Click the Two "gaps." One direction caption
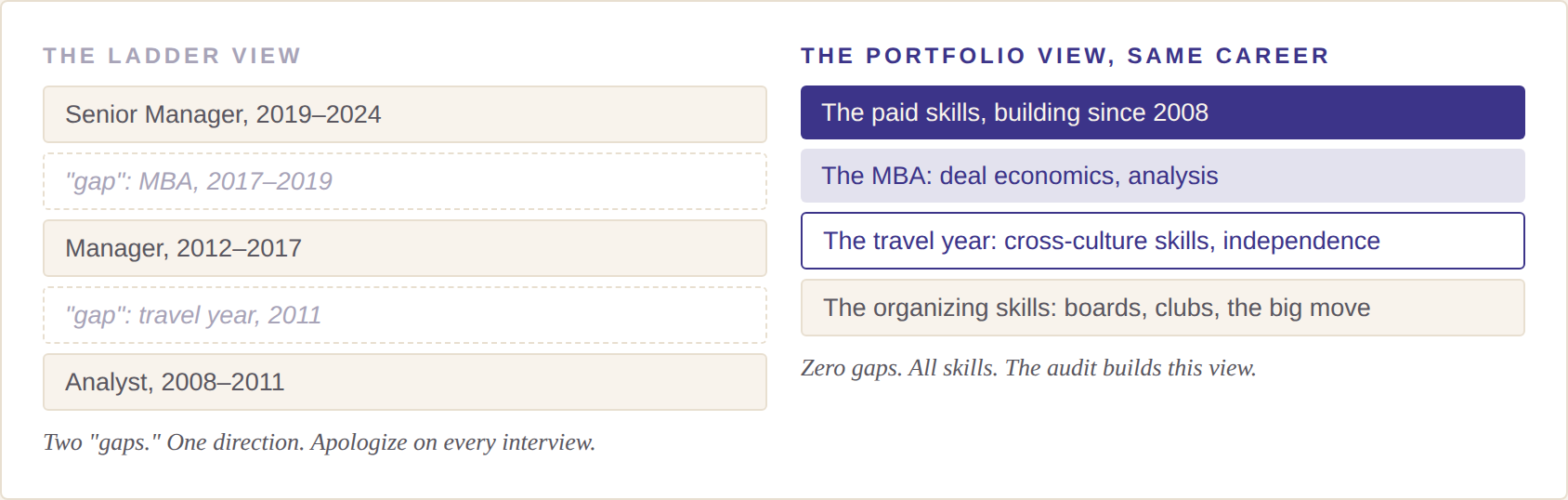 click(x=319, y=442)
